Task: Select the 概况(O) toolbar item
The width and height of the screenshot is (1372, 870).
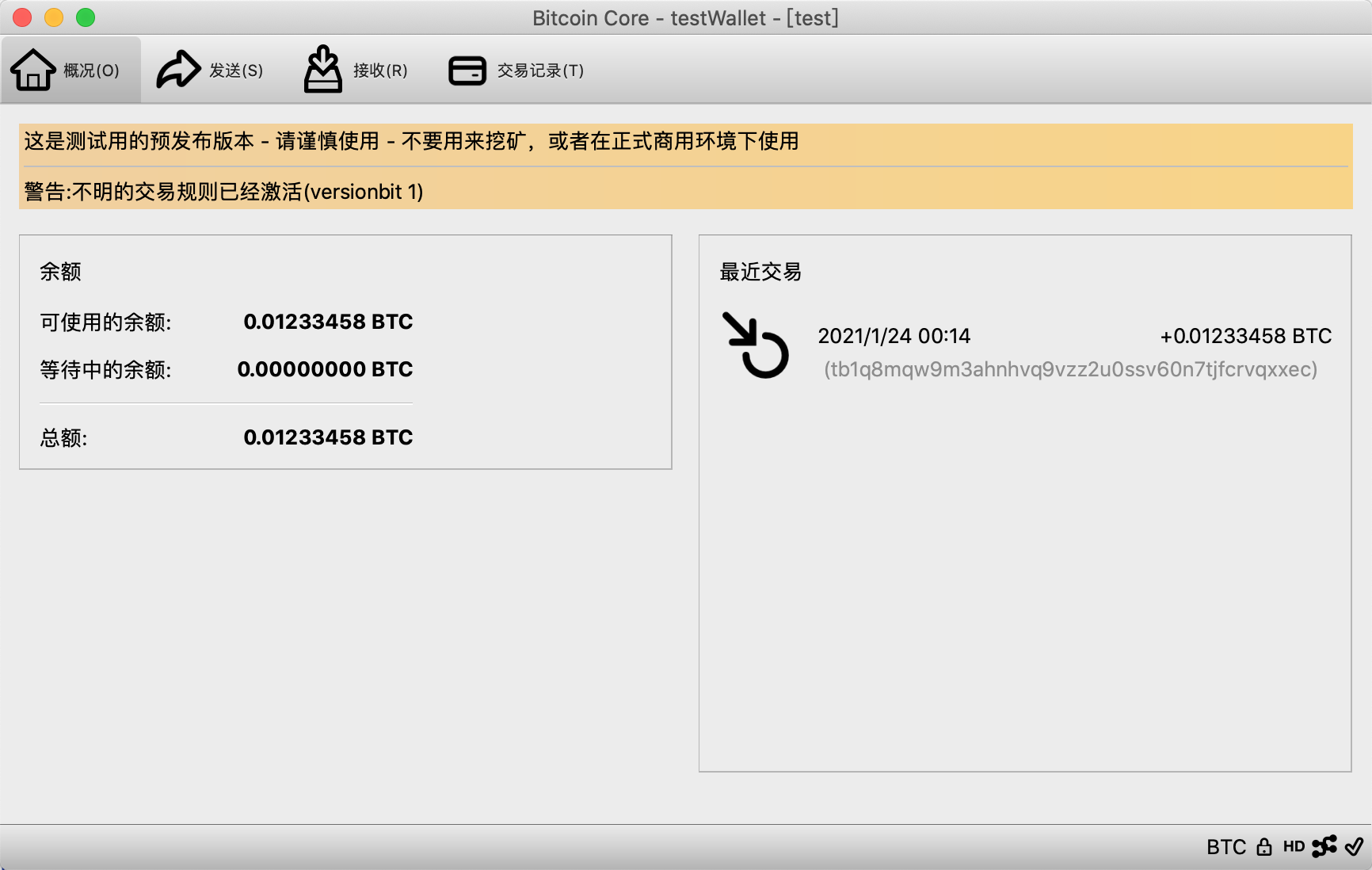Action: point(90,71)
